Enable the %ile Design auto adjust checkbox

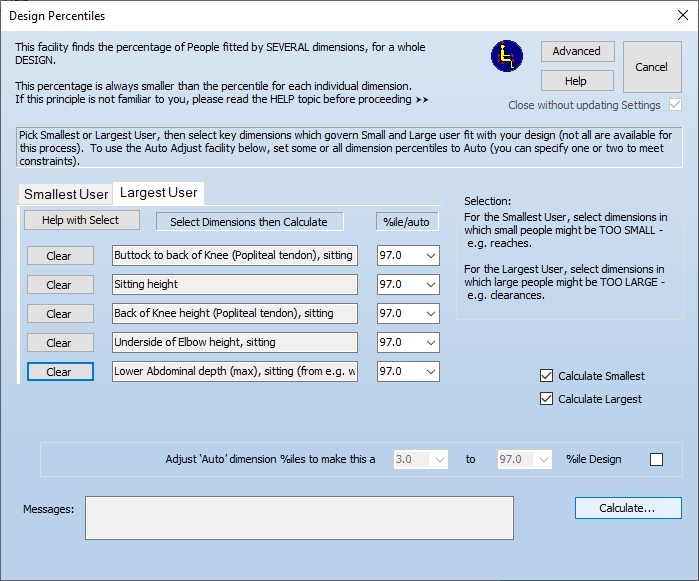(656, 460)
